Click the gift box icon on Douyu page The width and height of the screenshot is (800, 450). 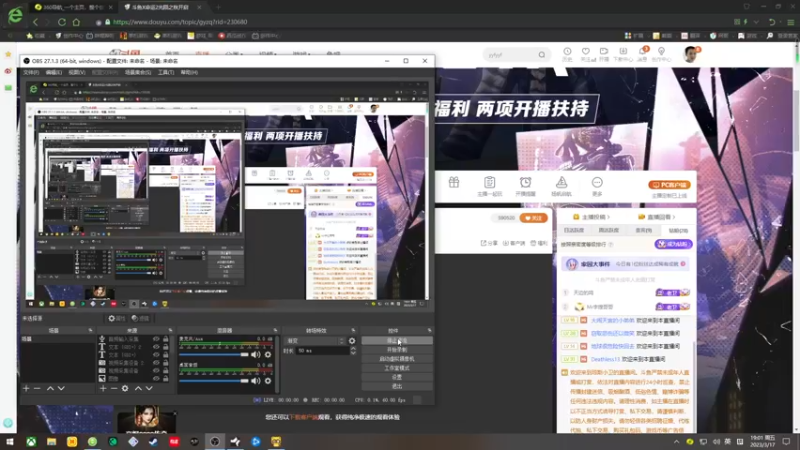click(454, 183)
